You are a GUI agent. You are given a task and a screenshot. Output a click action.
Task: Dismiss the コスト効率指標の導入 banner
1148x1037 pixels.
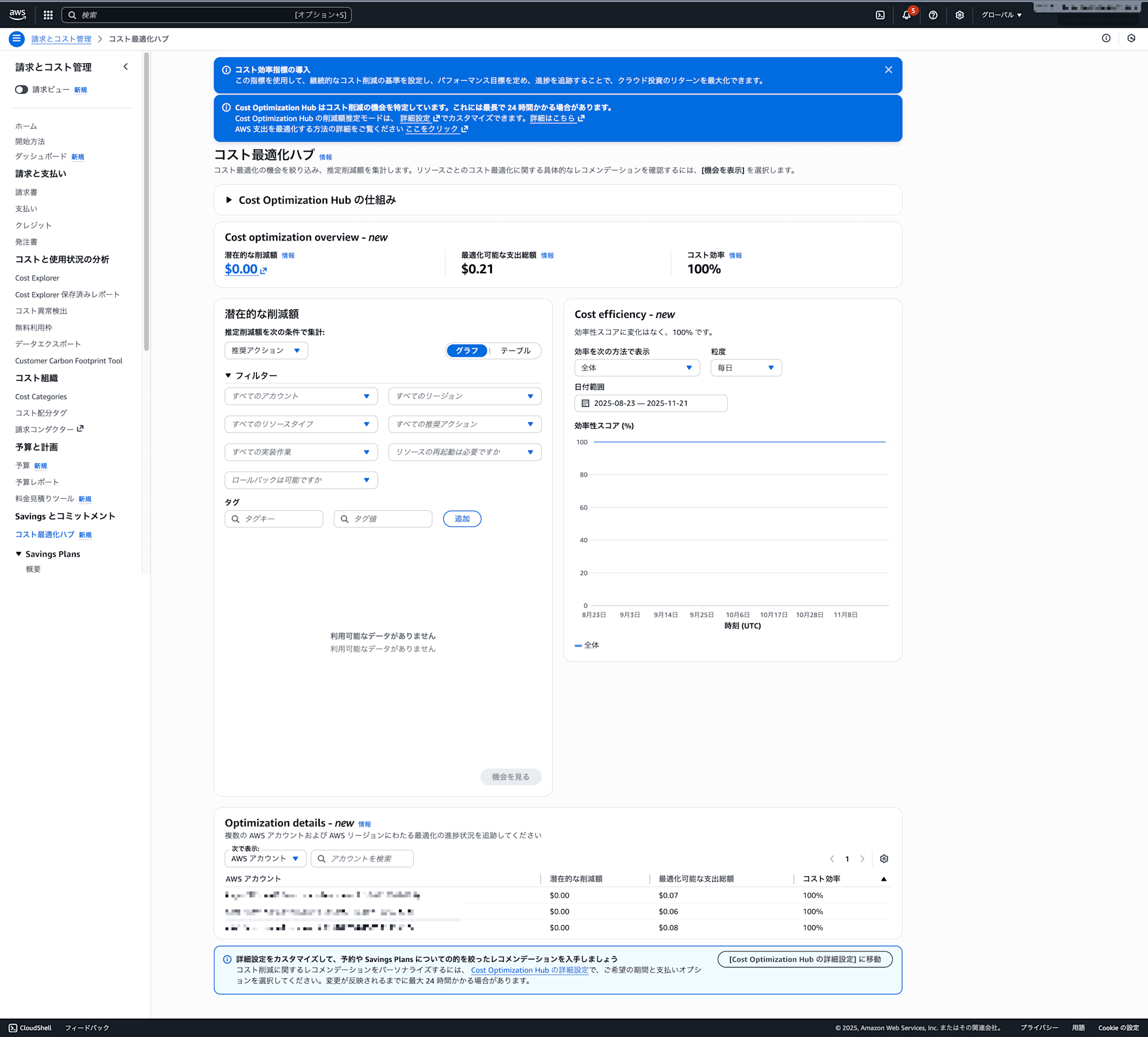(888, 69)
